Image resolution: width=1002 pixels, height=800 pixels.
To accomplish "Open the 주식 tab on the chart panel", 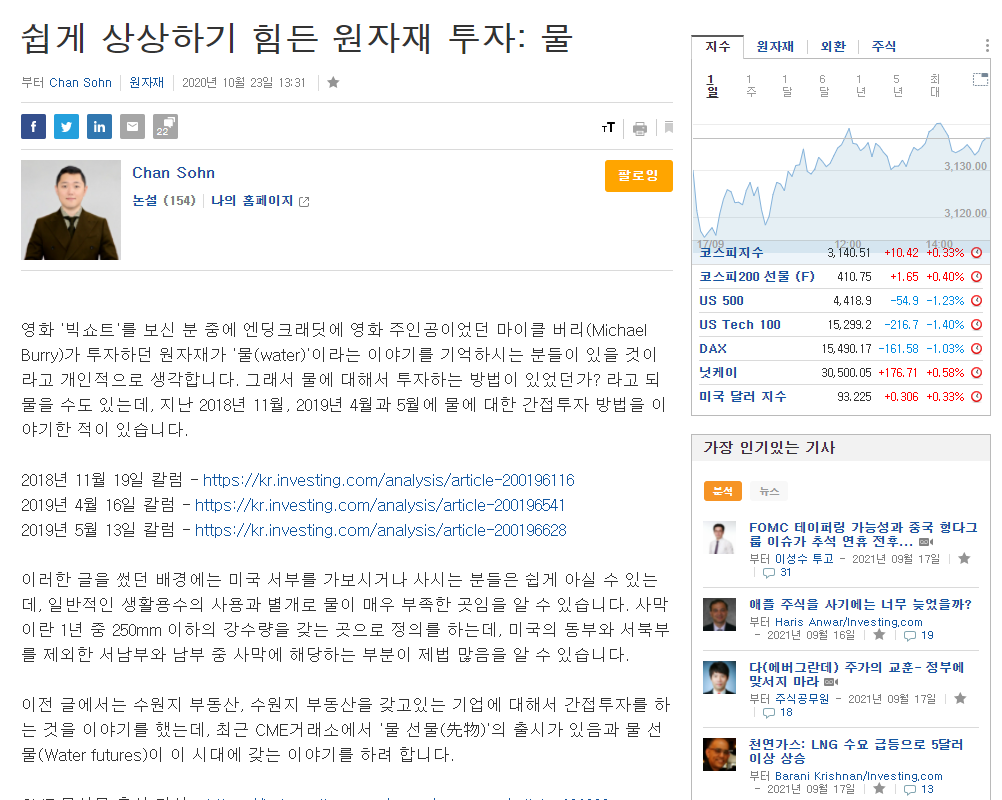I will [x=884, y=45].
